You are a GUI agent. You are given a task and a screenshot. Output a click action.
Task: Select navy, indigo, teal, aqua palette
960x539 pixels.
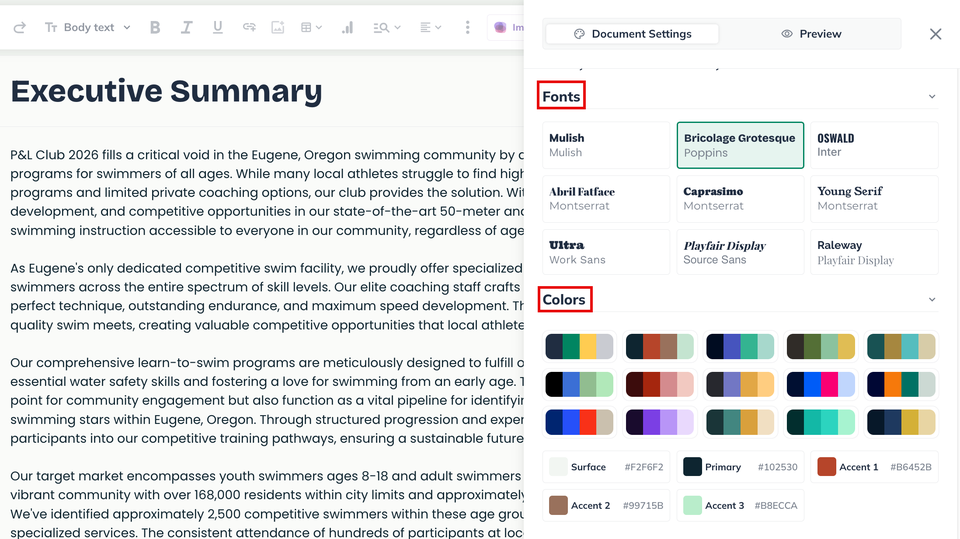tap(740, 347)
